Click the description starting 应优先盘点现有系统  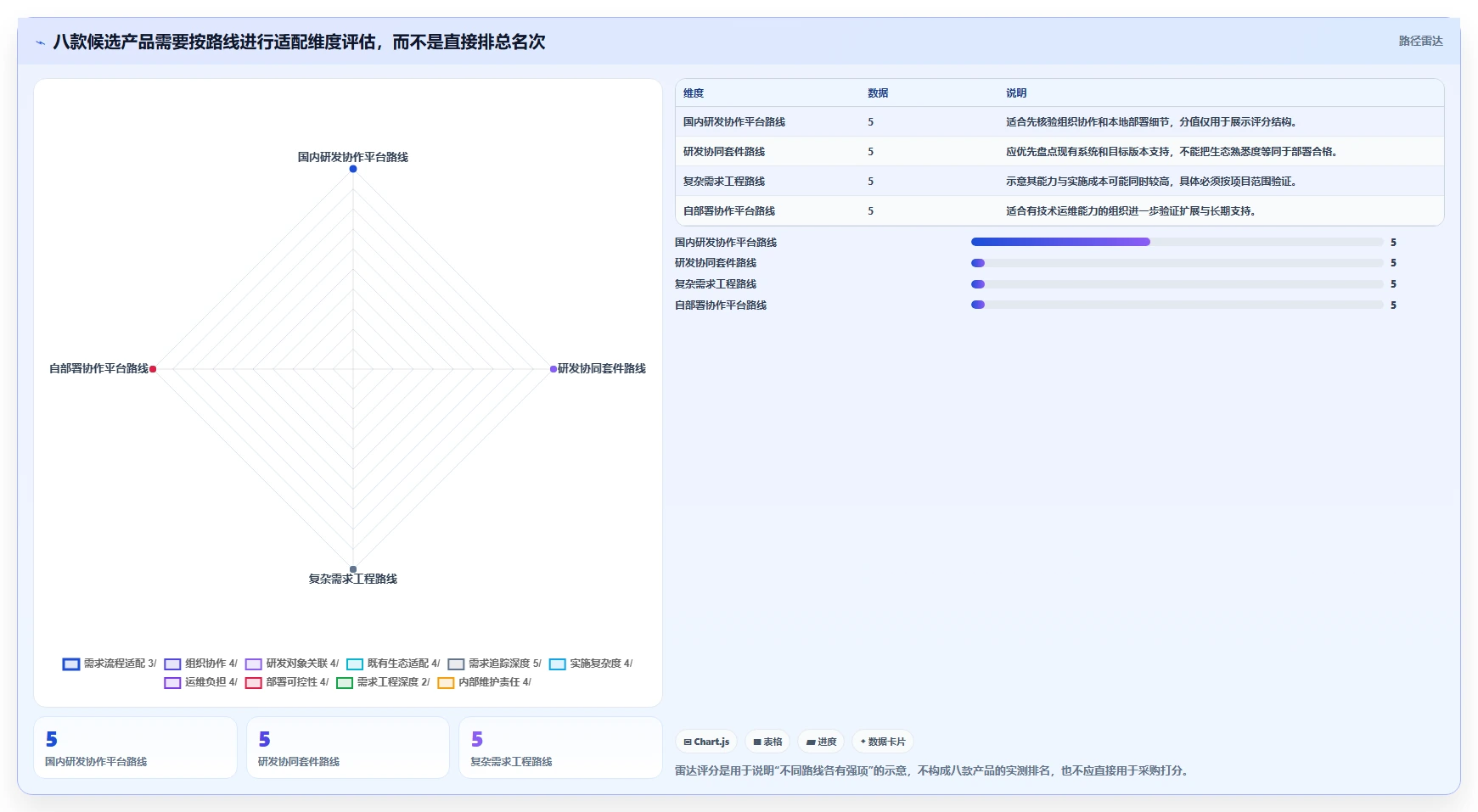click(x=1172, y=152)
